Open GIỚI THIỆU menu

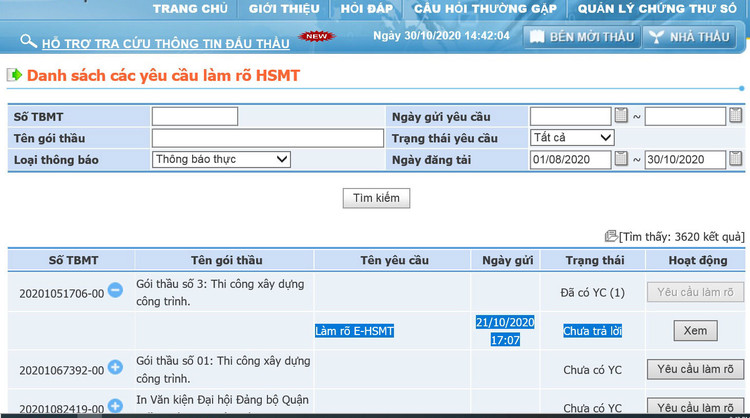[x=284, y=9]
